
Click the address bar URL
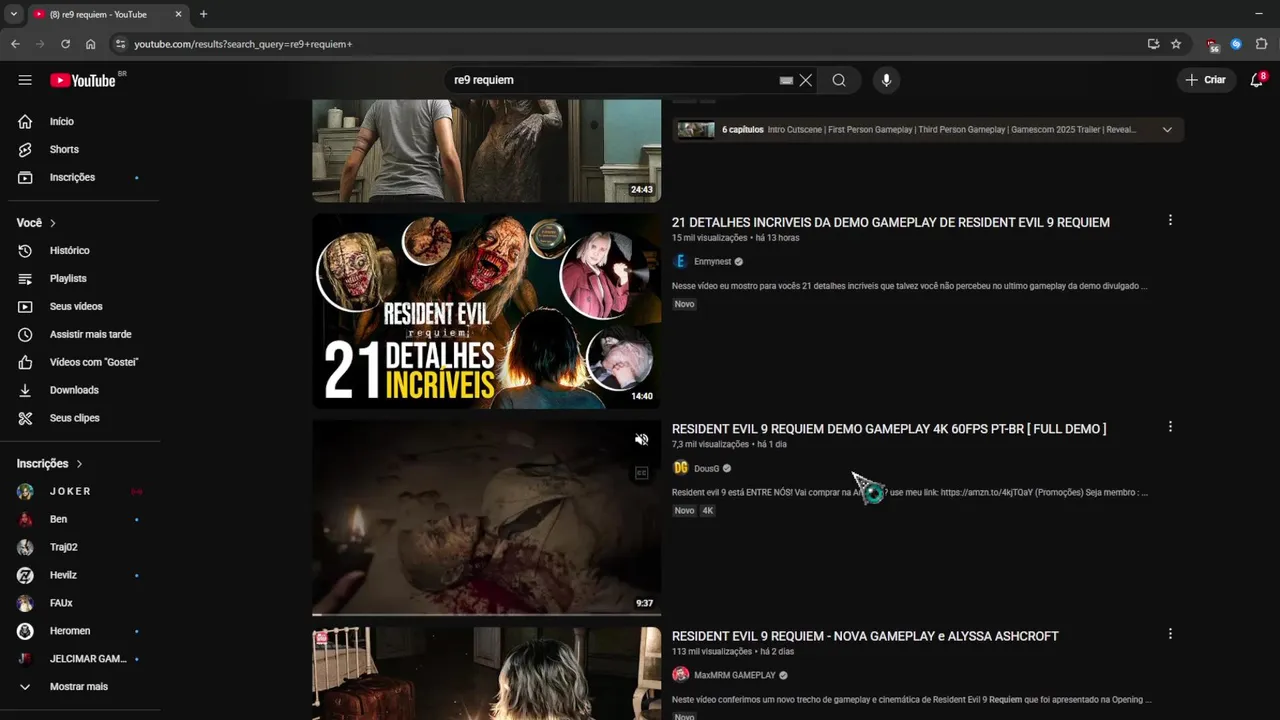[243, 44]
